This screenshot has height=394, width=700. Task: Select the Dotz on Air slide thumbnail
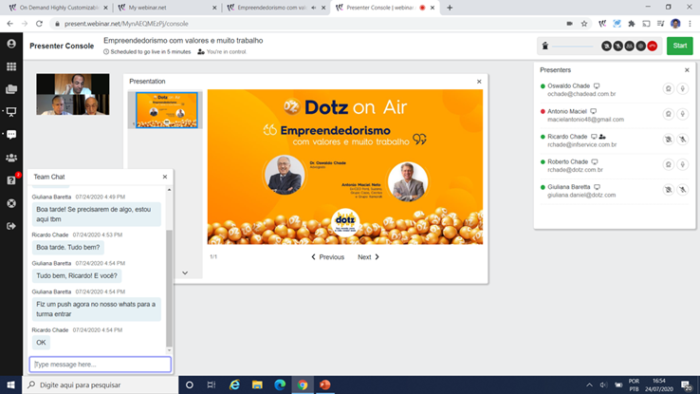pos(167,110)
